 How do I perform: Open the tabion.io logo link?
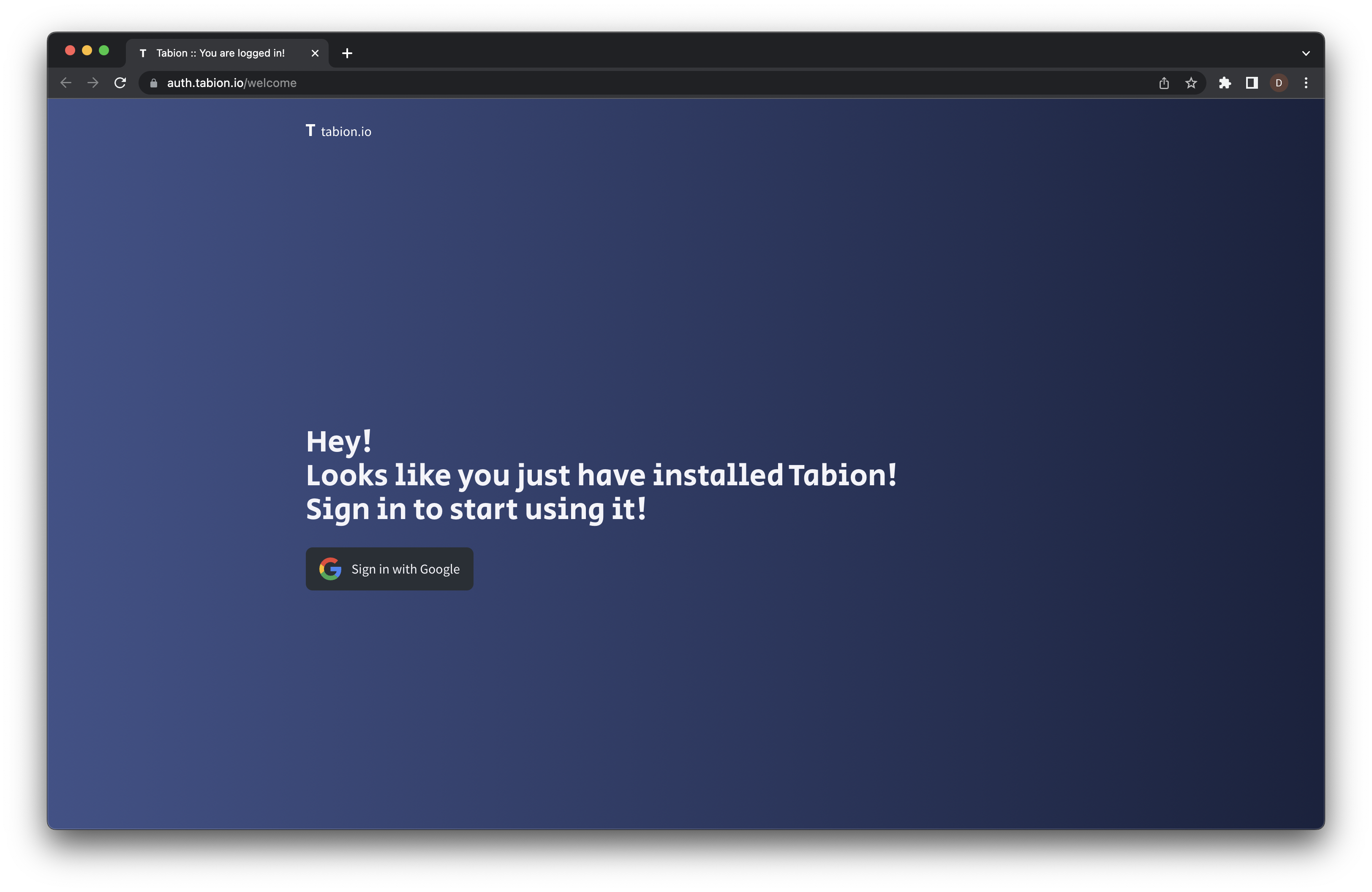338,131
